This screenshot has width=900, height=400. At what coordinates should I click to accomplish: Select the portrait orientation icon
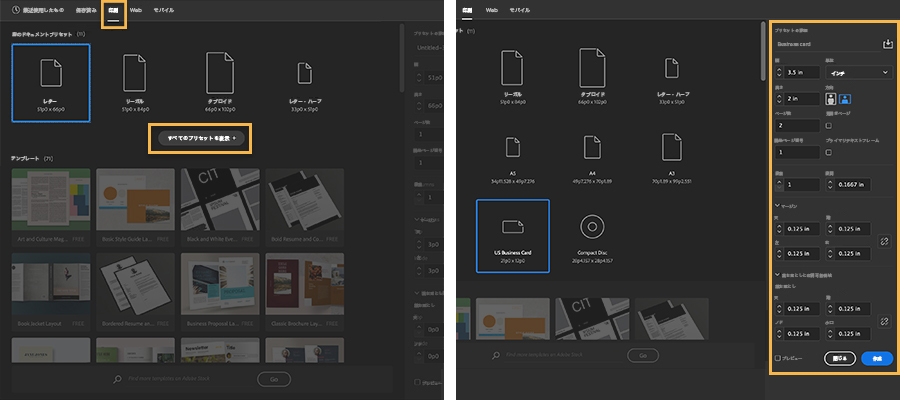(x=831, y=99)
